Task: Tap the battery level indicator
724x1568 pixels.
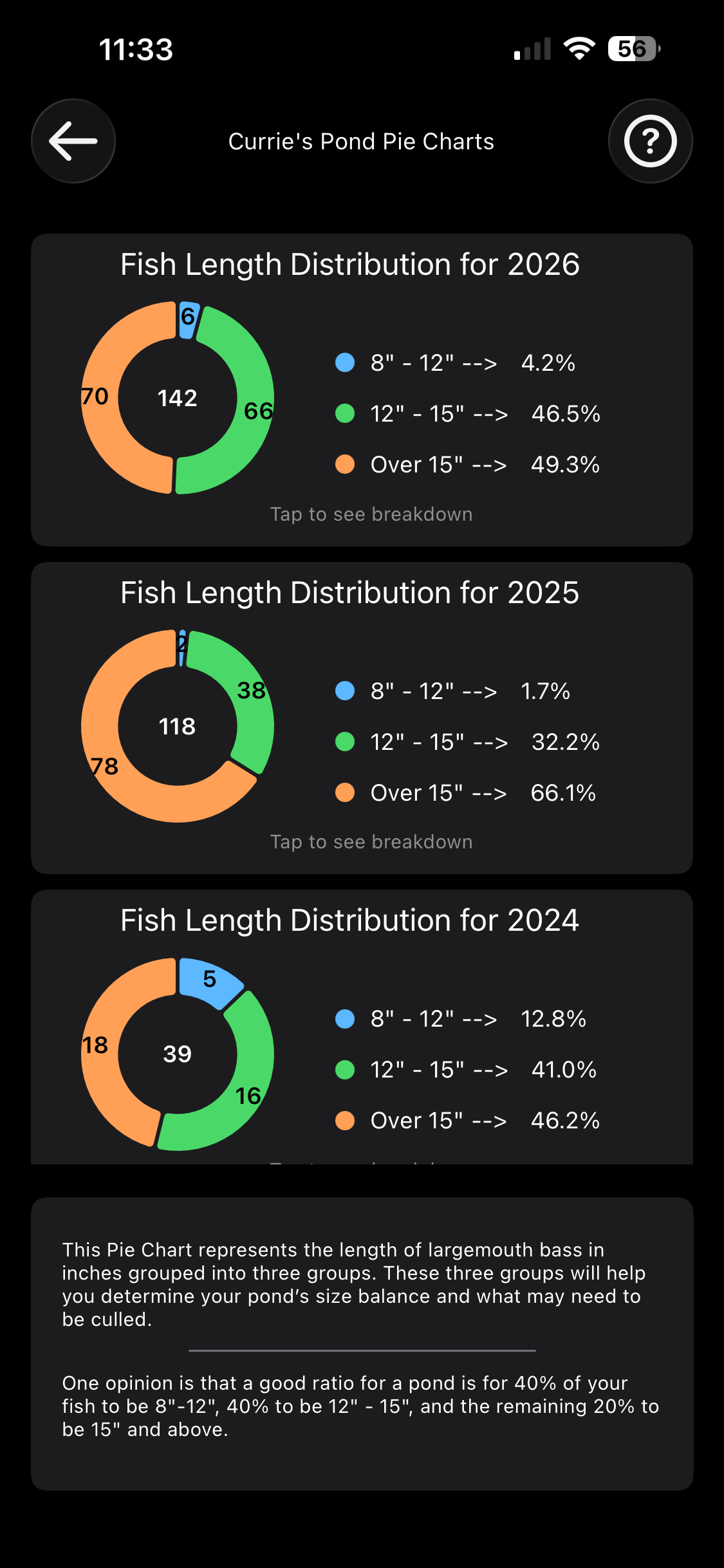Action: [633, 49]
